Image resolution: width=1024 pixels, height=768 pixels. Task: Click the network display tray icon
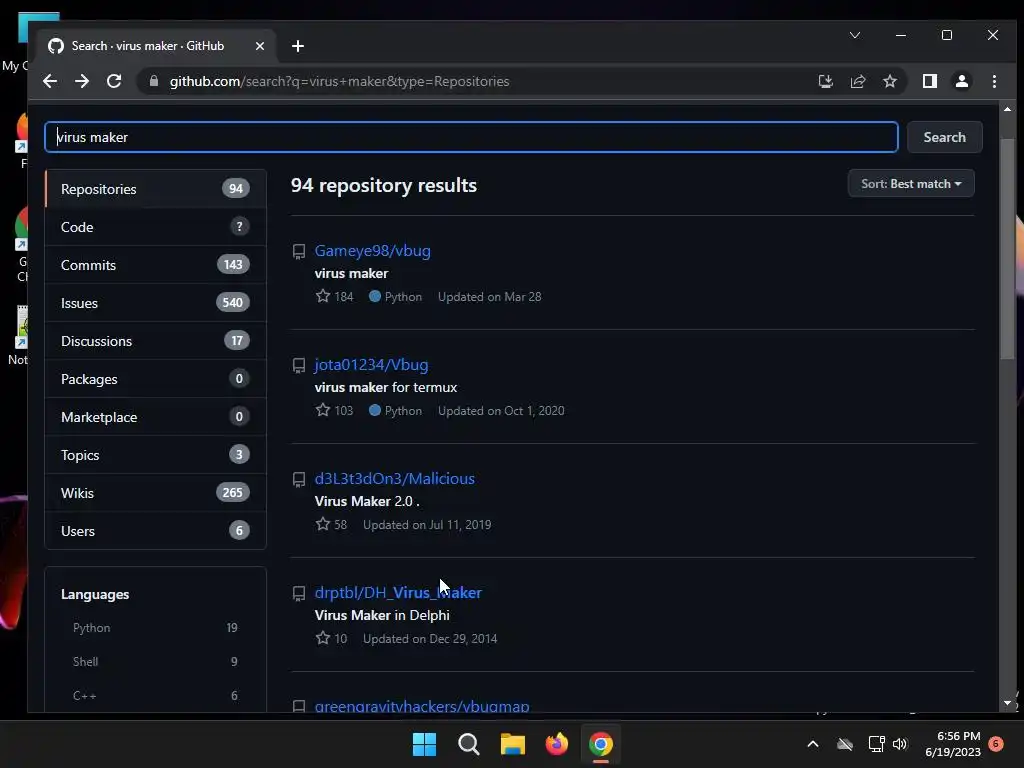(x=876, y=744)
